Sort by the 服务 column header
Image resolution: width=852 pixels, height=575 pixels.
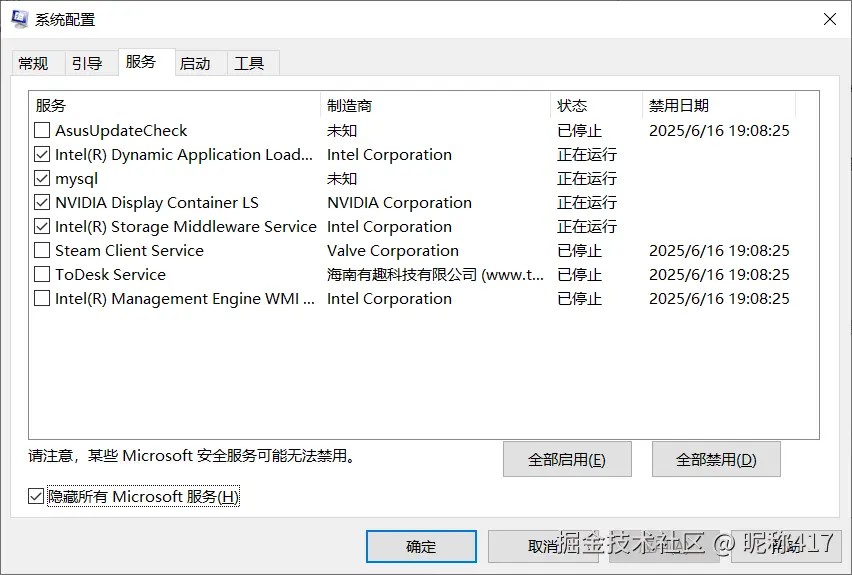click(x=175, y=106)
